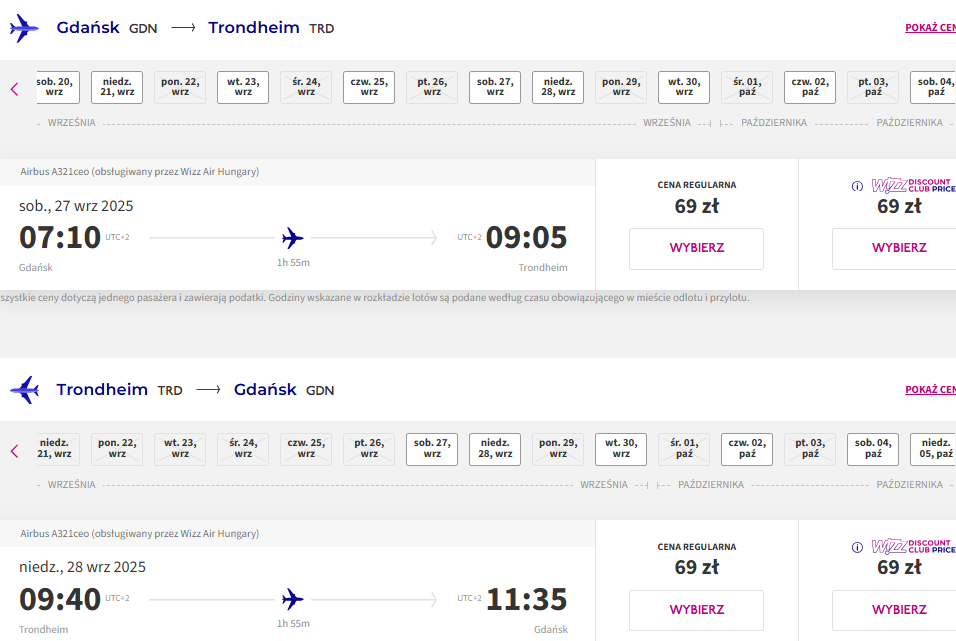This screenshot has height=641, width=956.
Task: Select outbound date niedz. 28, wrz
Action: point(558,87)
